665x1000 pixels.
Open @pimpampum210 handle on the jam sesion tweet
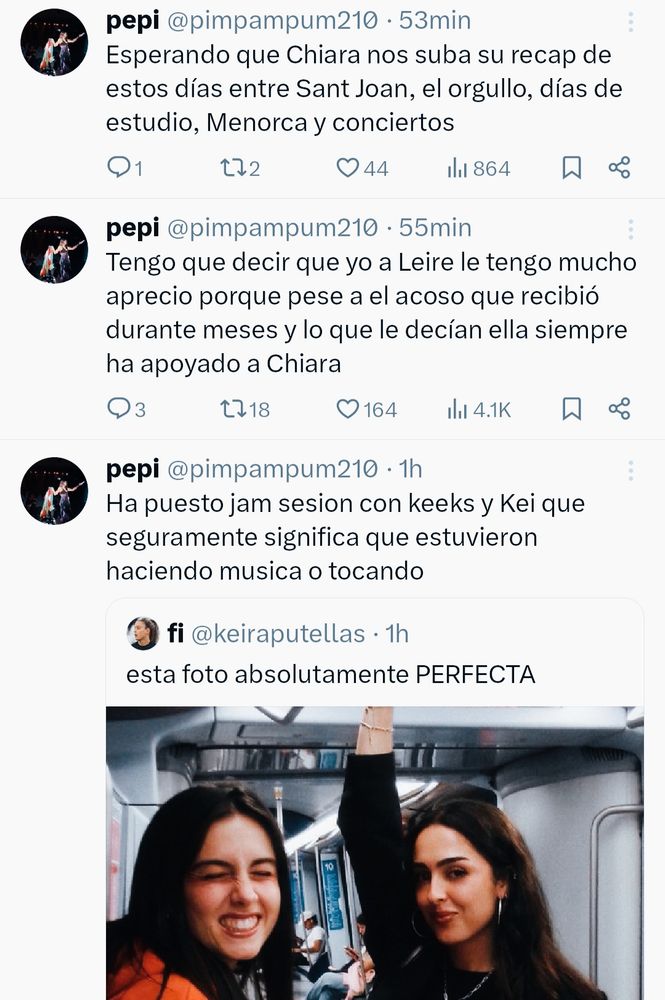[x=271, y=469]
